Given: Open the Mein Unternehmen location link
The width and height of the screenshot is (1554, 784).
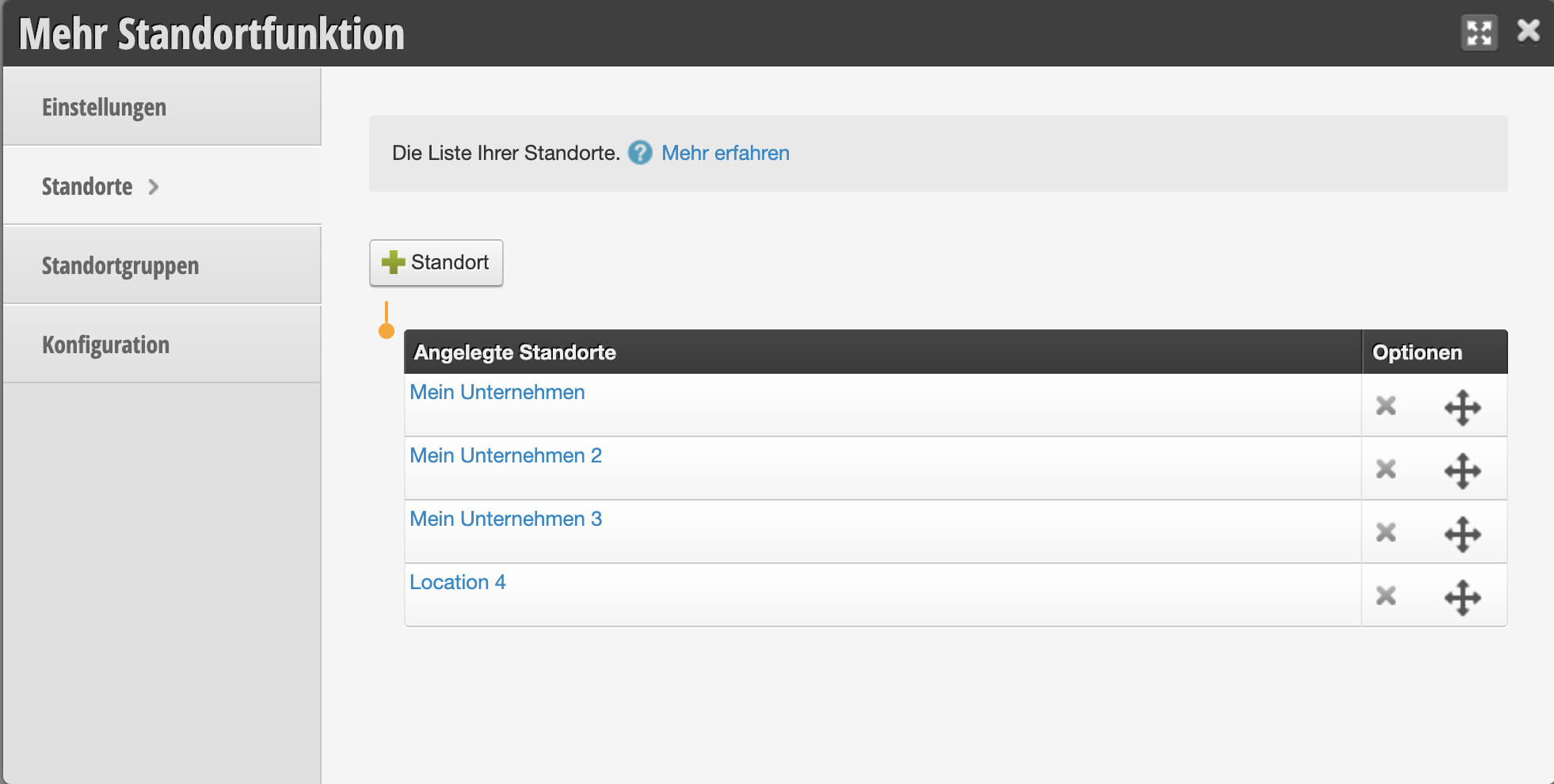Looking at the screenshot, I should [x=497, y=392].
